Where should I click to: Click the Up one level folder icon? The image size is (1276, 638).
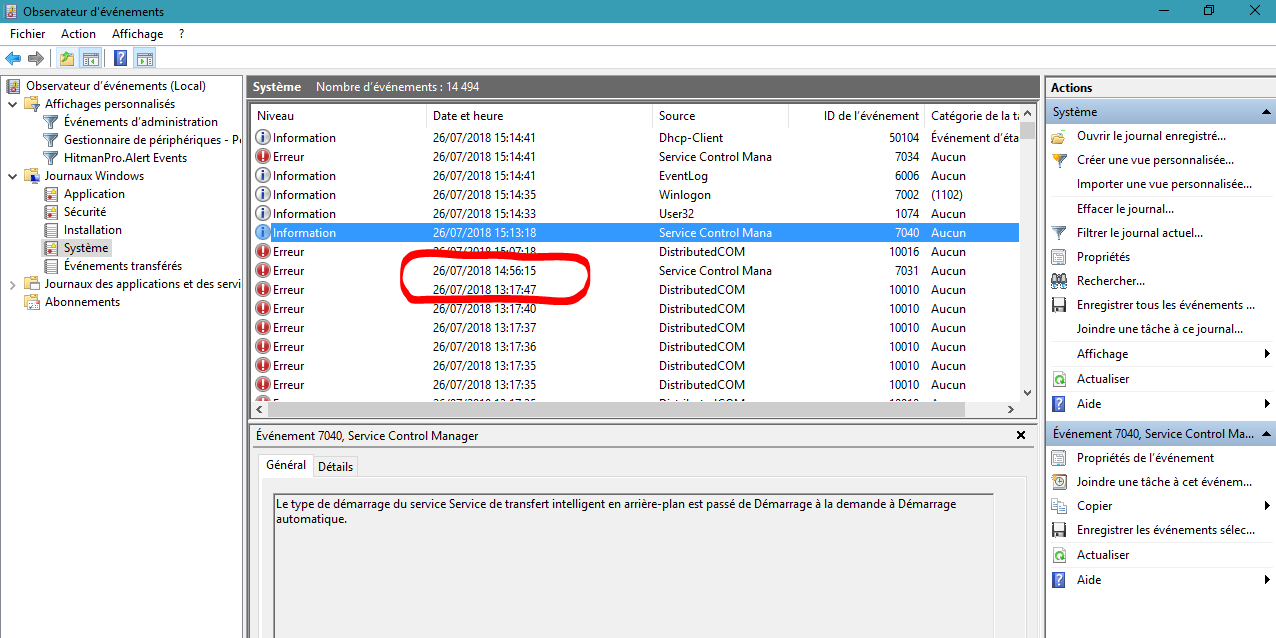coord(67,58)
